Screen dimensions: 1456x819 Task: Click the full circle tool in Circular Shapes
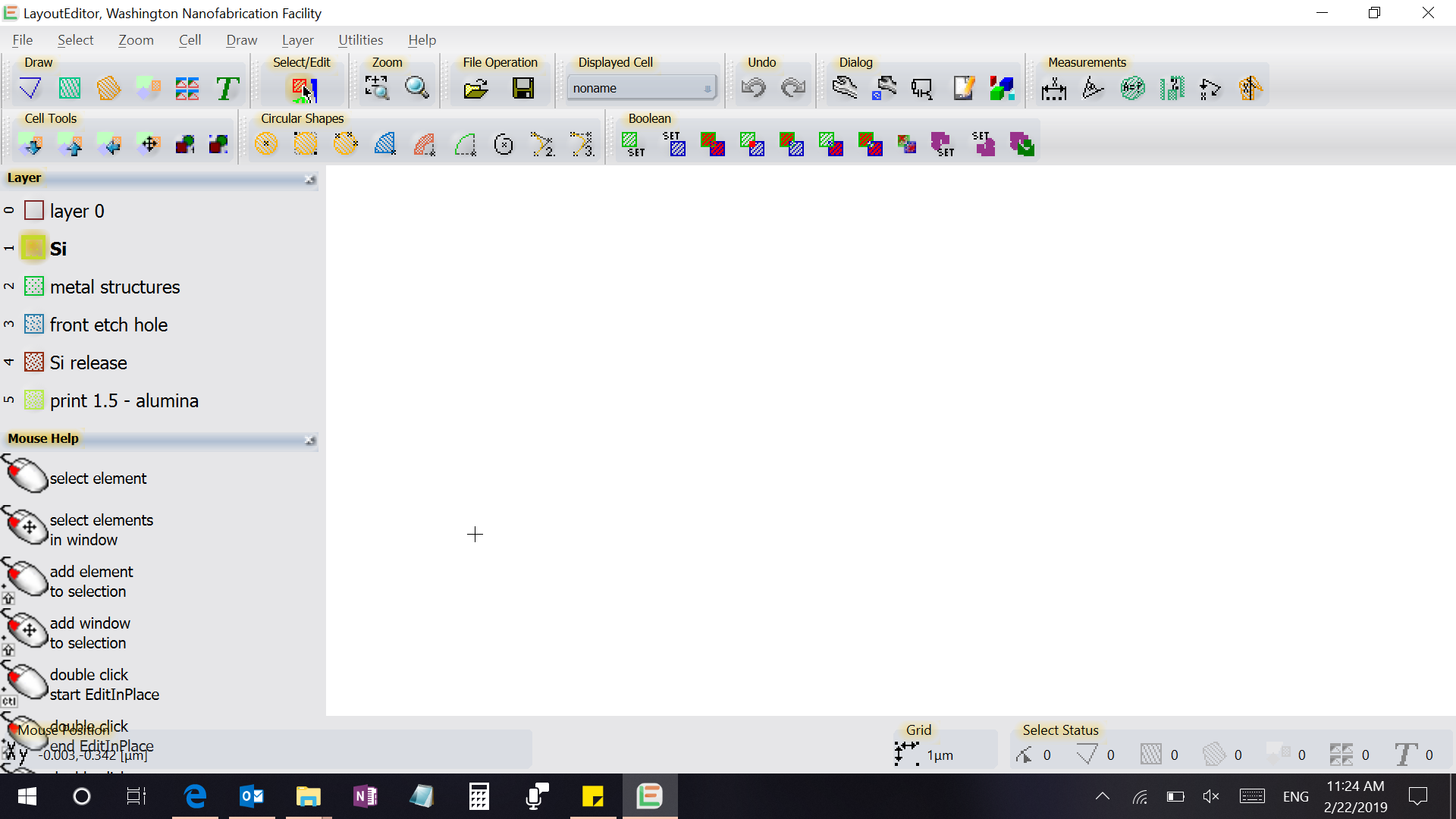point(266,144)
